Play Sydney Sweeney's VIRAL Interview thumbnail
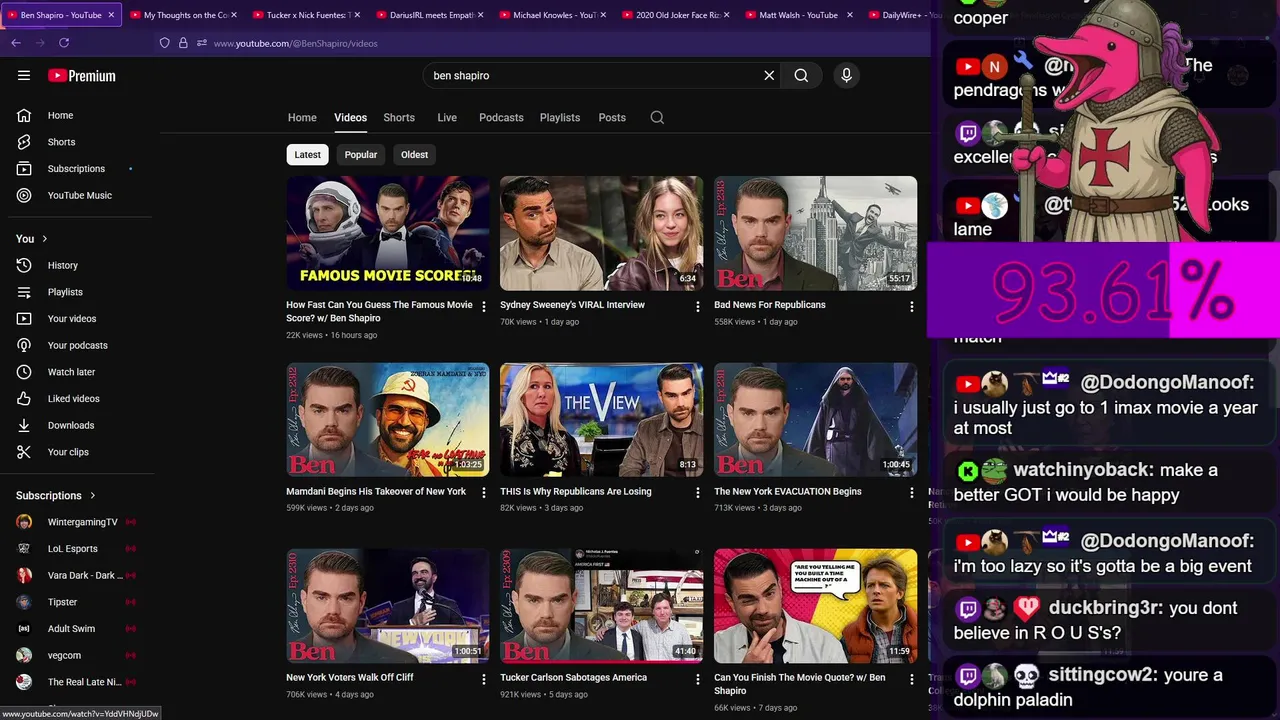The width and height of the screenshot is (1280, 720). pos(601,233)
